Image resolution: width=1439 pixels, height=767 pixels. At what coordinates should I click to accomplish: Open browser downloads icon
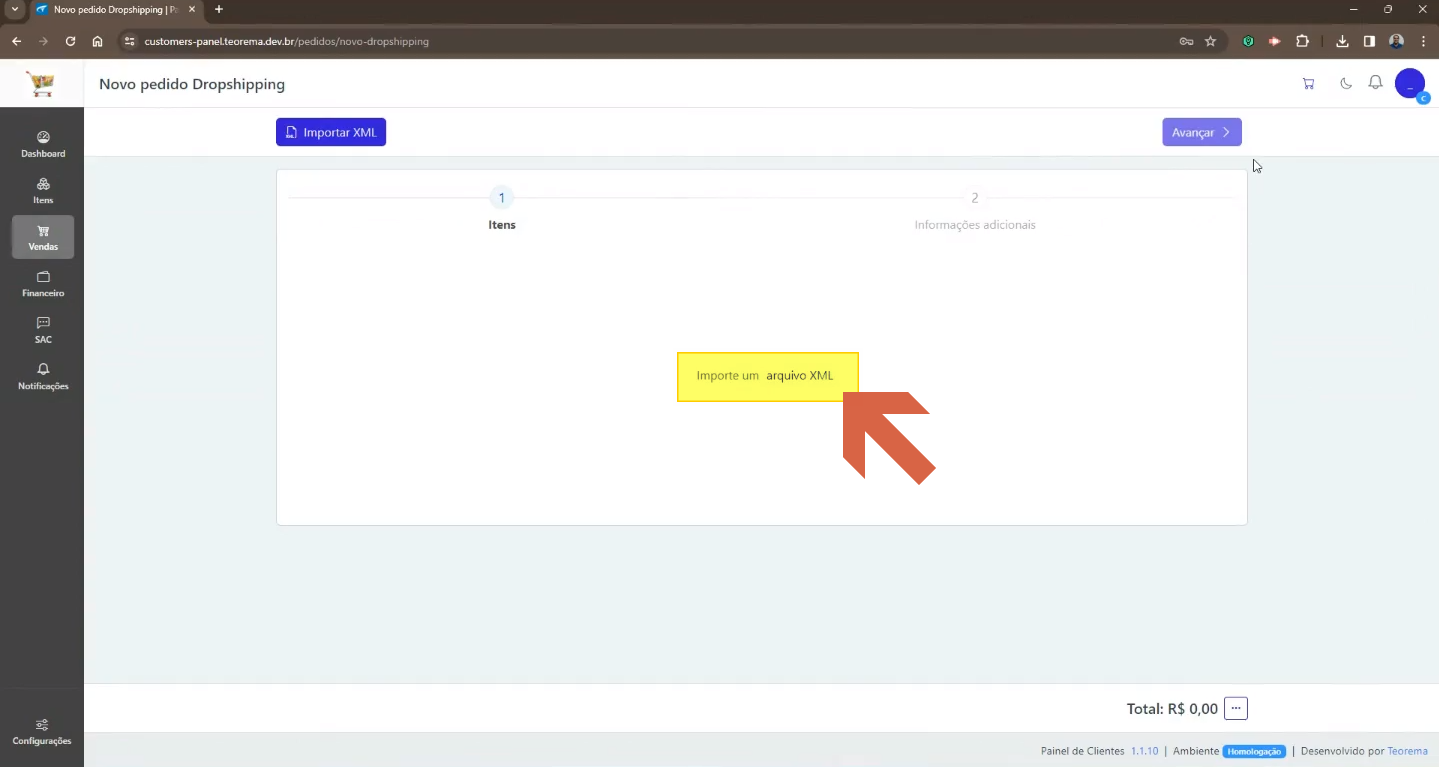coord(1342,41)
